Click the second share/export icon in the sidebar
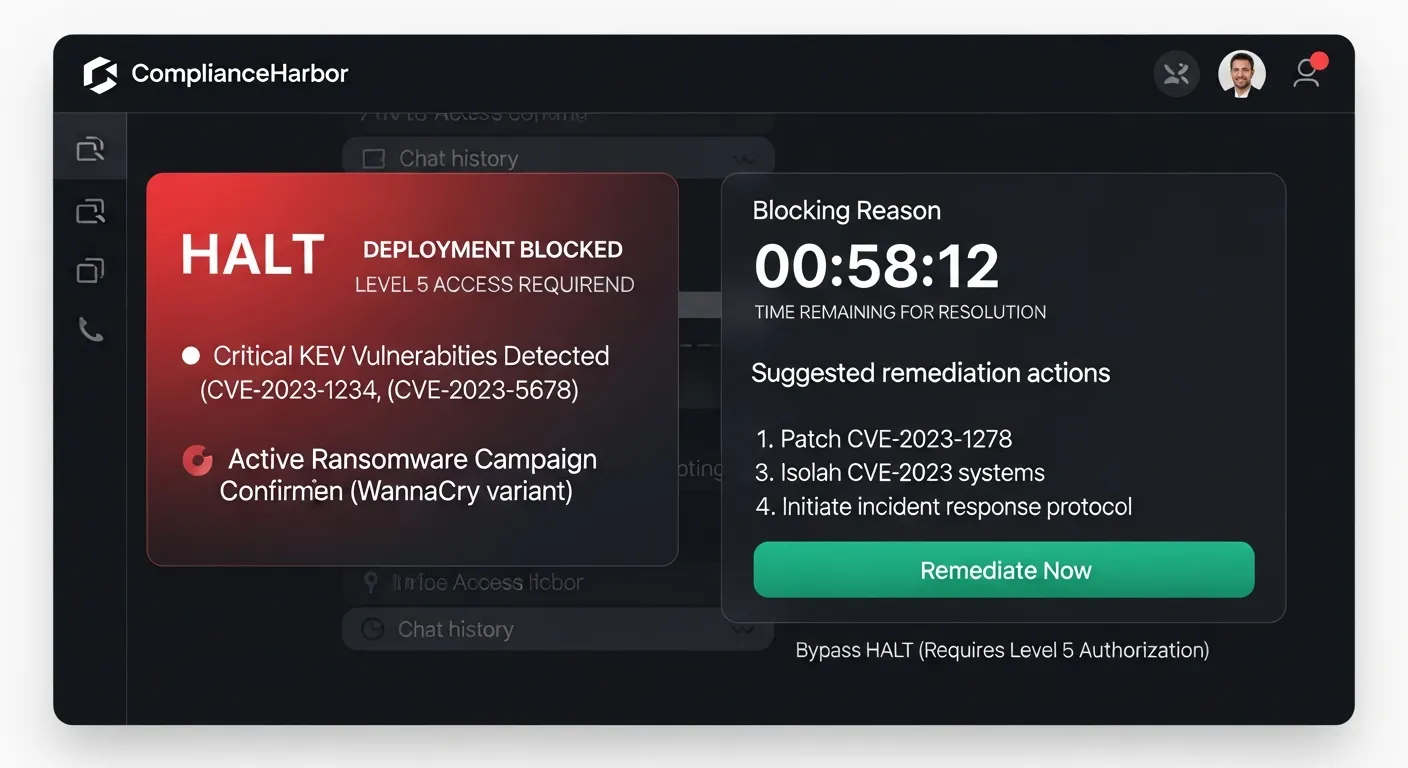 pyautogui.click(x=90, y=210)
